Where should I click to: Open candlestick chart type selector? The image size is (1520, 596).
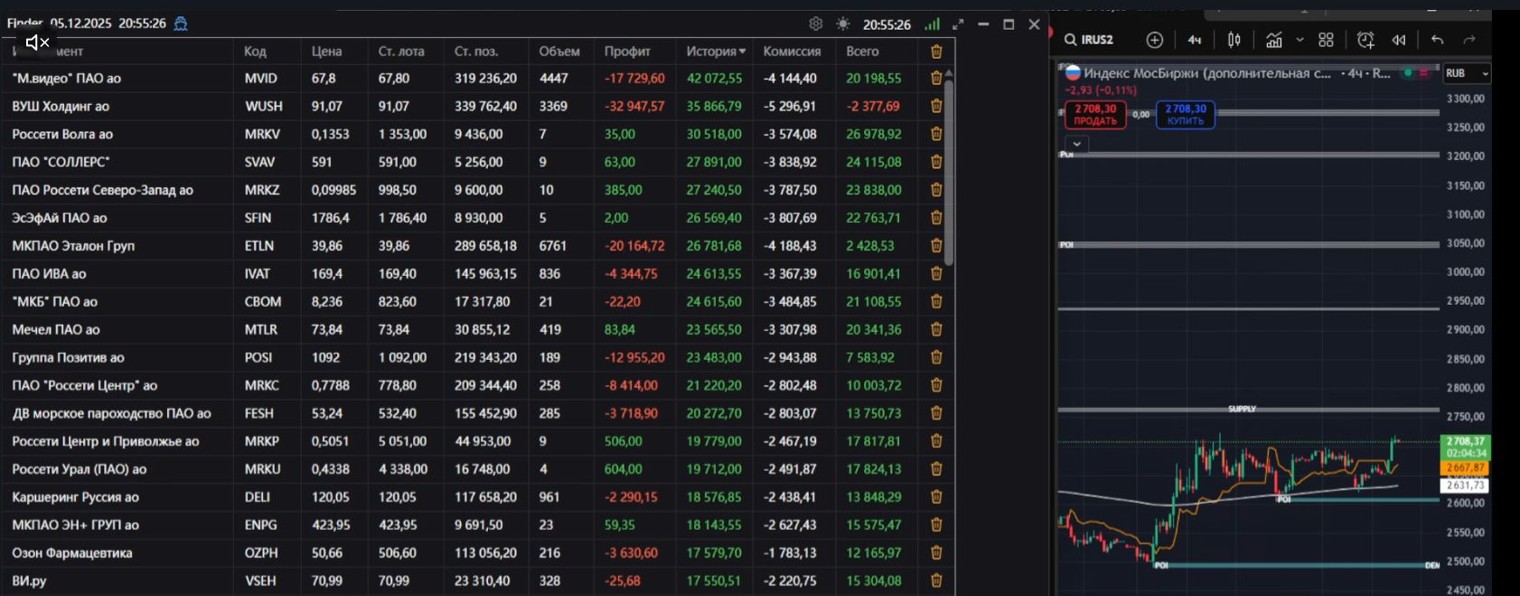tap(1234, 40)
